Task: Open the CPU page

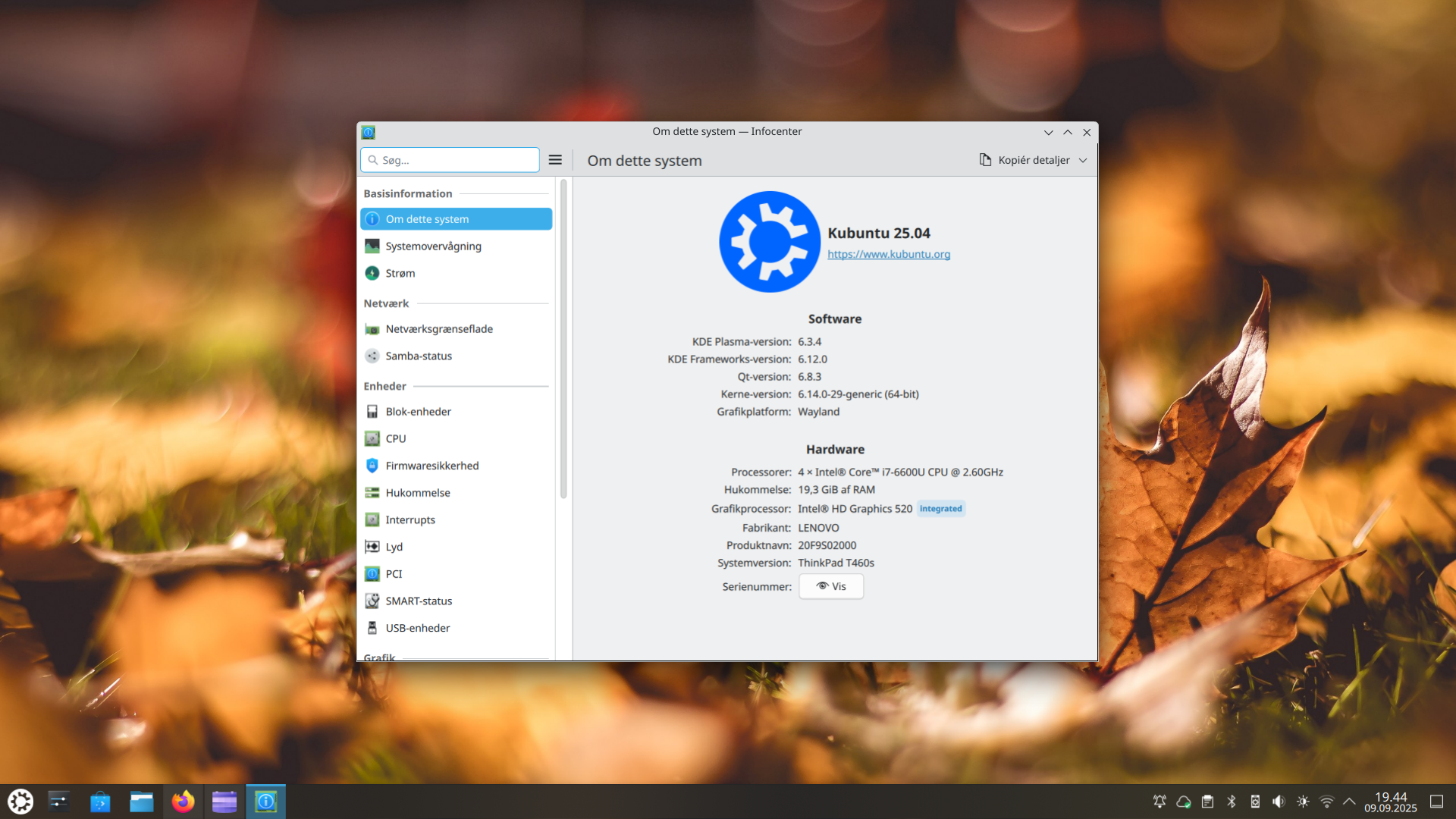Action: tap(456, 439)
